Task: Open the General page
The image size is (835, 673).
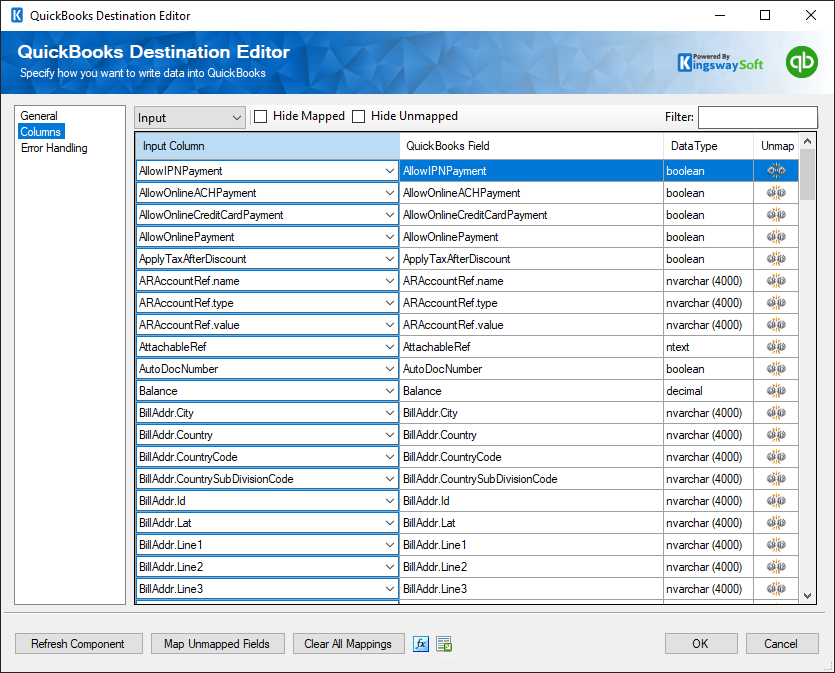Action: click(39, 116)
